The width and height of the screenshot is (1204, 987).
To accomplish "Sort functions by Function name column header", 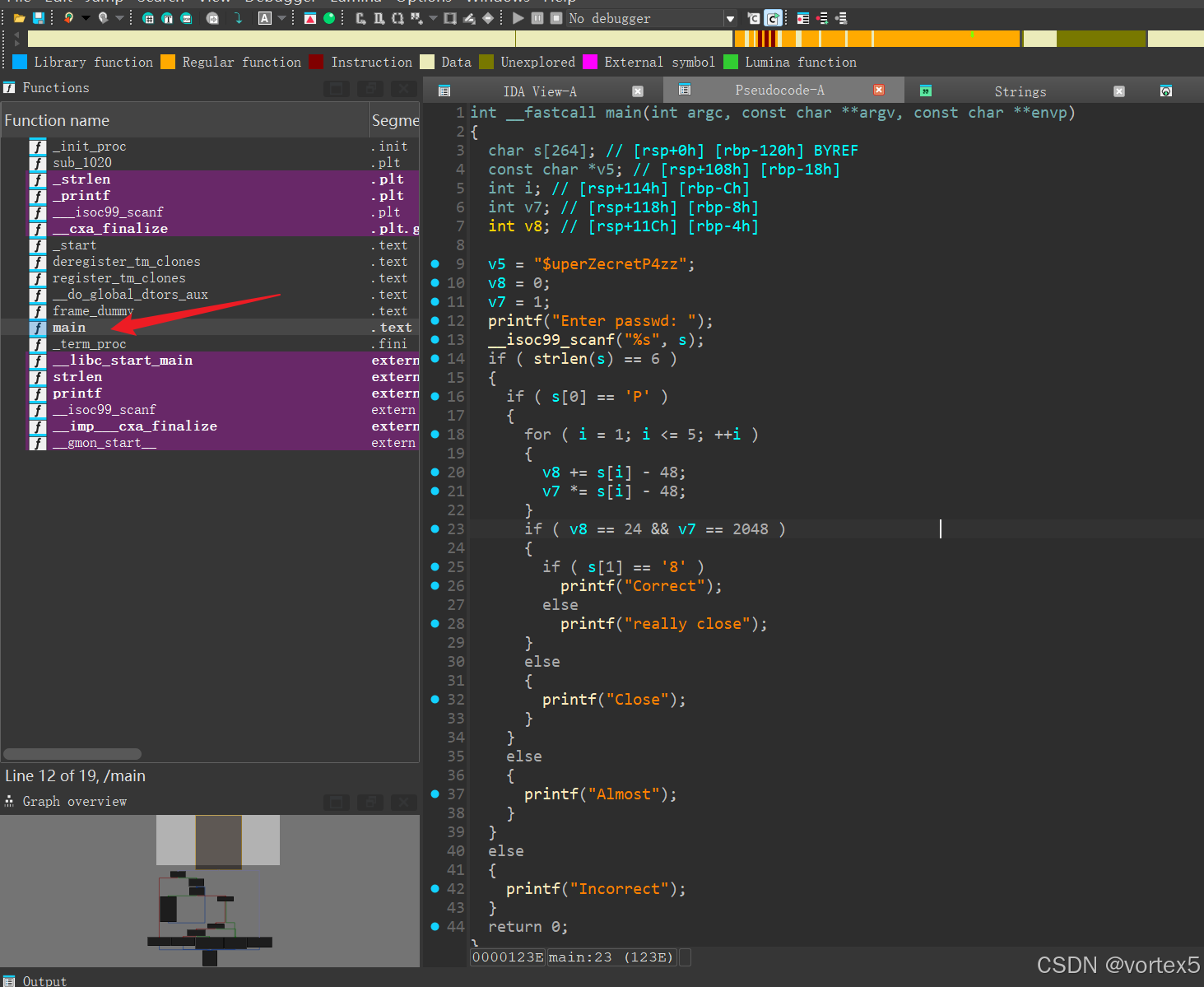I will [x=184, y=120].
